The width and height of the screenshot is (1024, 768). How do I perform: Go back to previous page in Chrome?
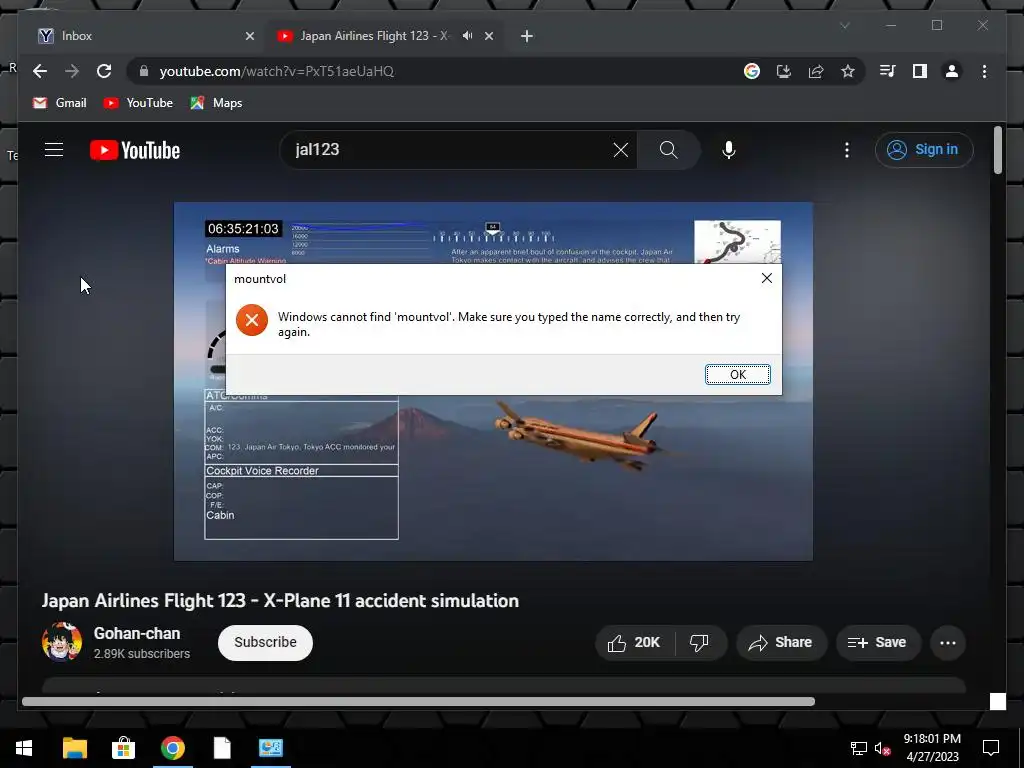tap(40, 71)
